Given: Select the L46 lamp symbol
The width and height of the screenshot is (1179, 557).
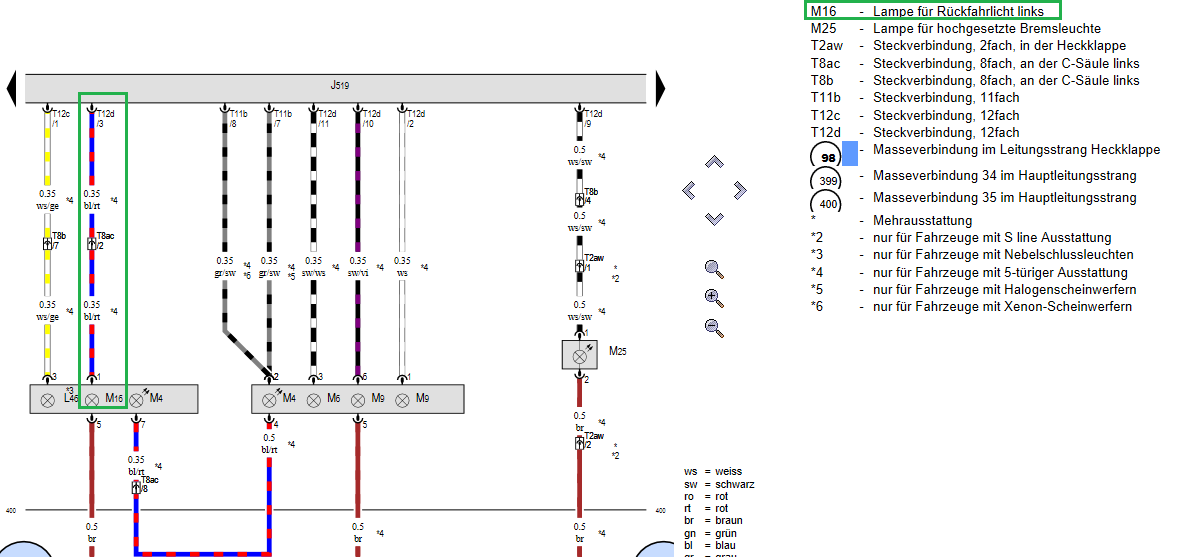Looking at the screenshot, I should point(47,400).
